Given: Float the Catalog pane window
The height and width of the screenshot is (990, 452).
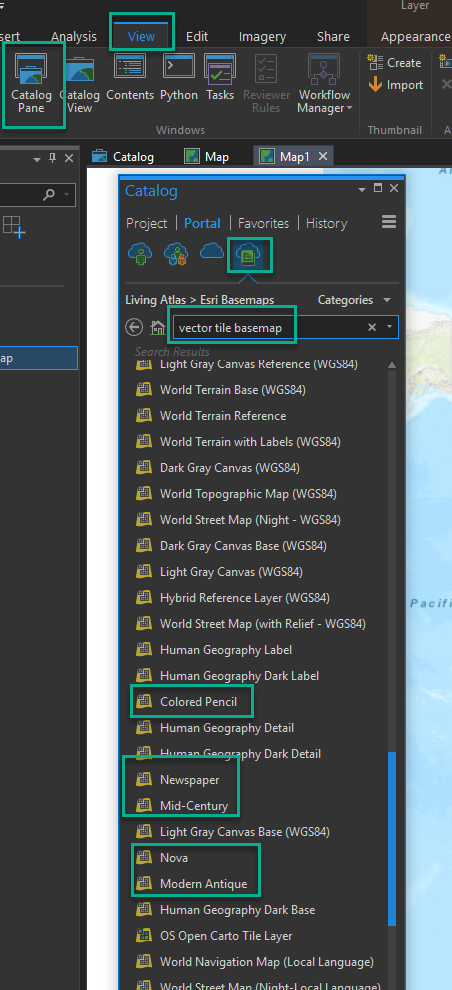Looking at the screenshot, I should coord(378,188).
